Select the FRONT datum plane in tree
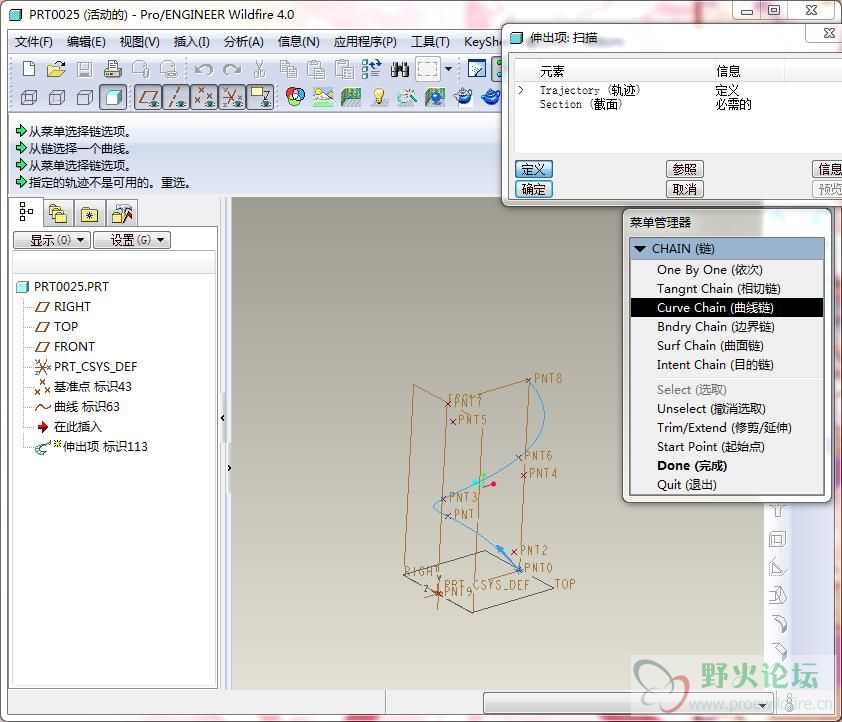842x722 pixels. tap(74, 346)
